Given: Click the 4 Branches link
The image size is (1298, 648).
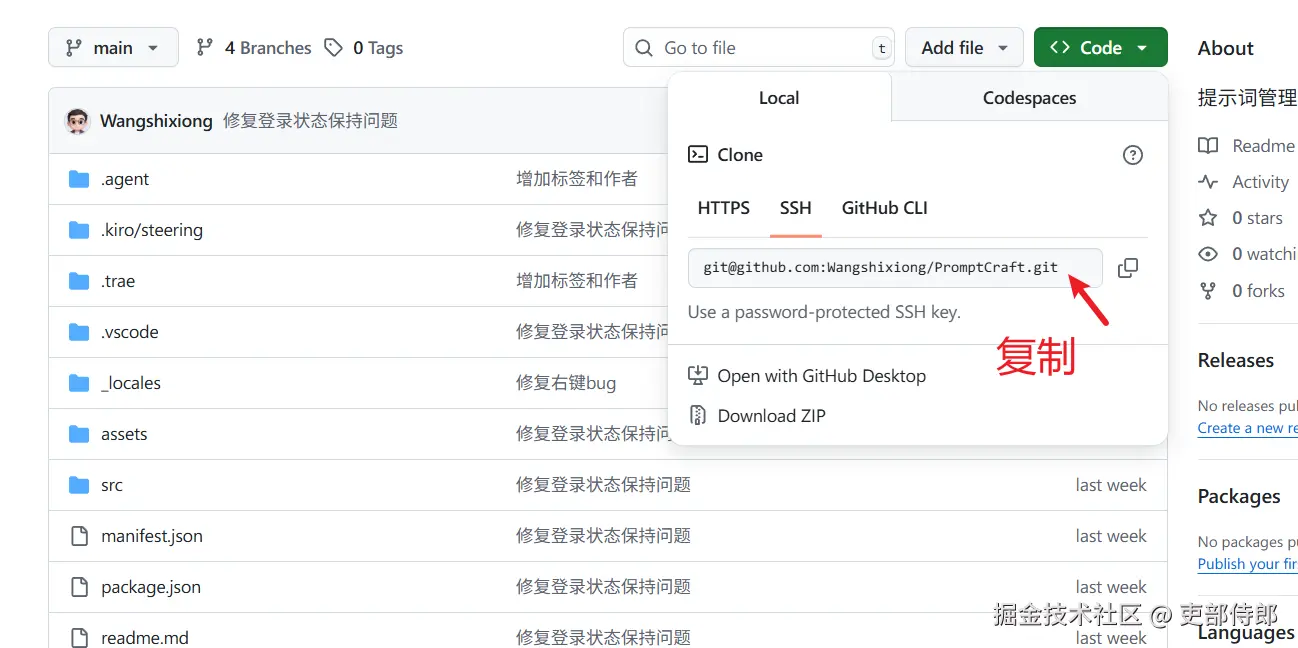Looking at the screenshot, I should pos(254,48).
